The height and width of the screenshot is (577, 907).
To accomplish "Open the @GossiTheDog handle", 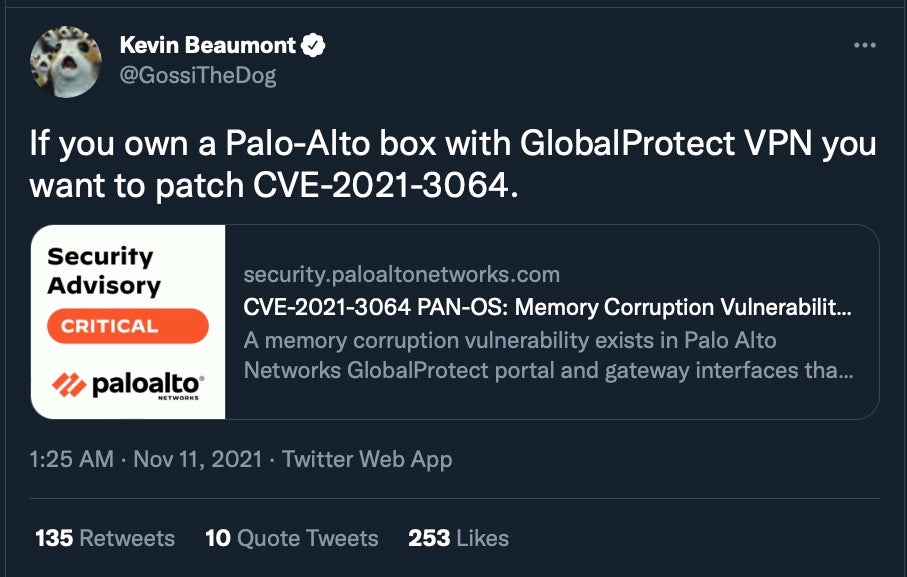I will [197, 75].
